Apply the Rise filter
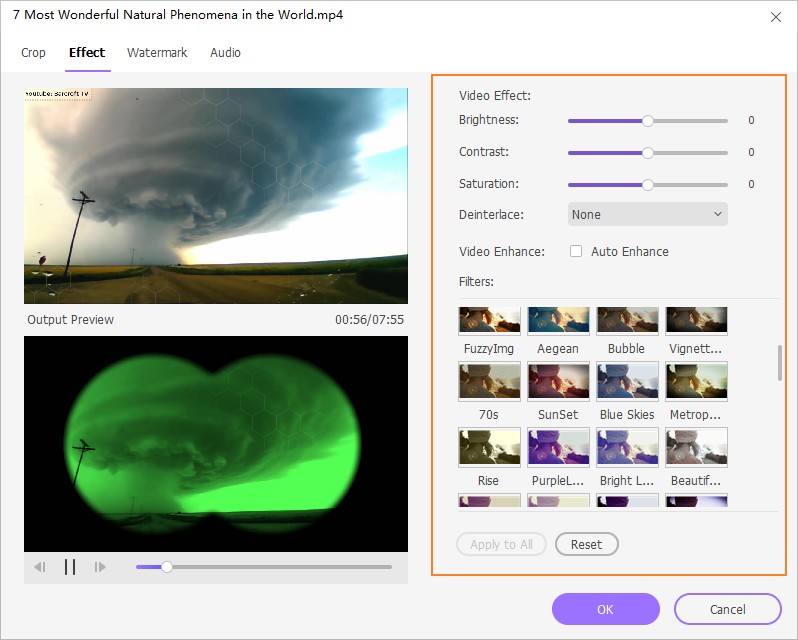 point(489,447)
